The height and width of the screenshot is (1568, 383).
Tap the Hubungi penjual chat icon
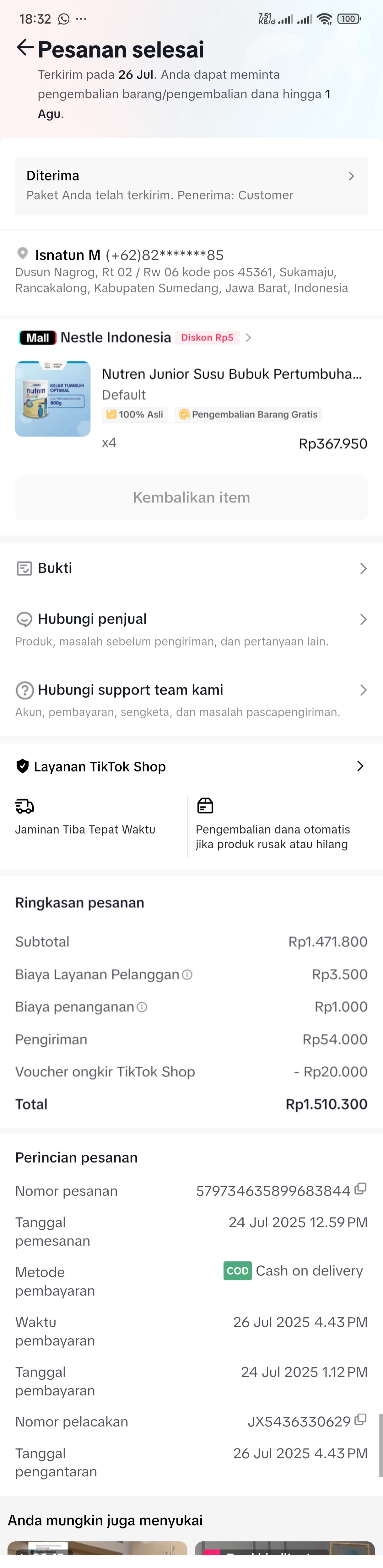point(24,620)
